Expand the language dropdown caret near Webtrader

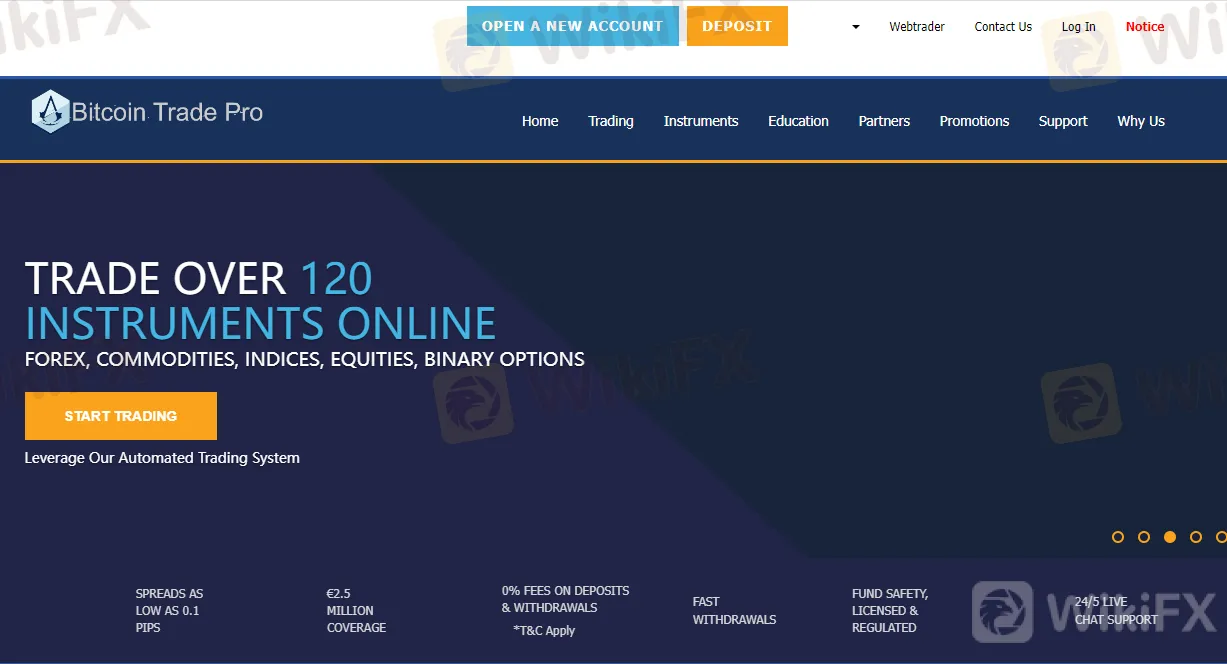point(855,27)
